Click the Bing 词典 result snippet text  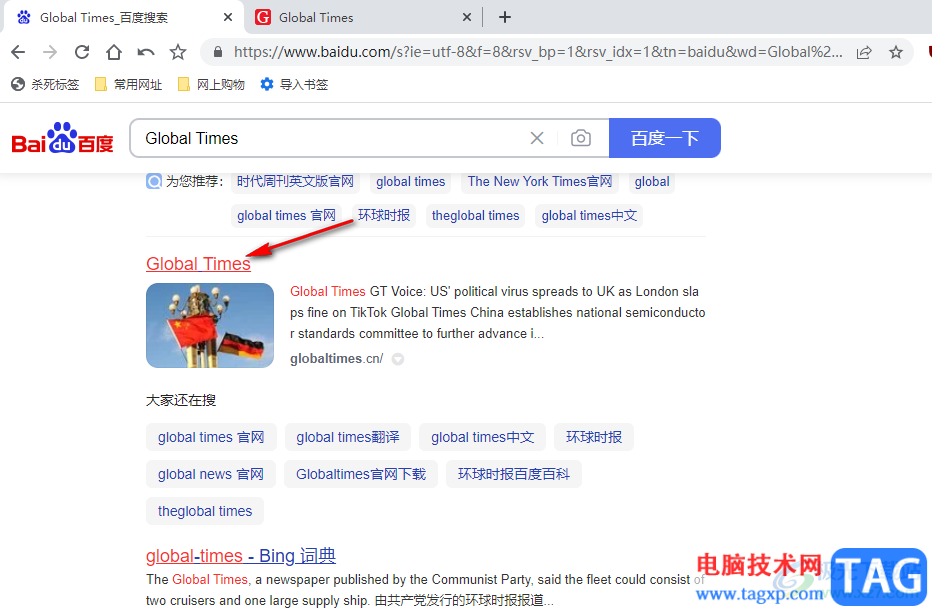pyautogui.click(x=425, y=590)
